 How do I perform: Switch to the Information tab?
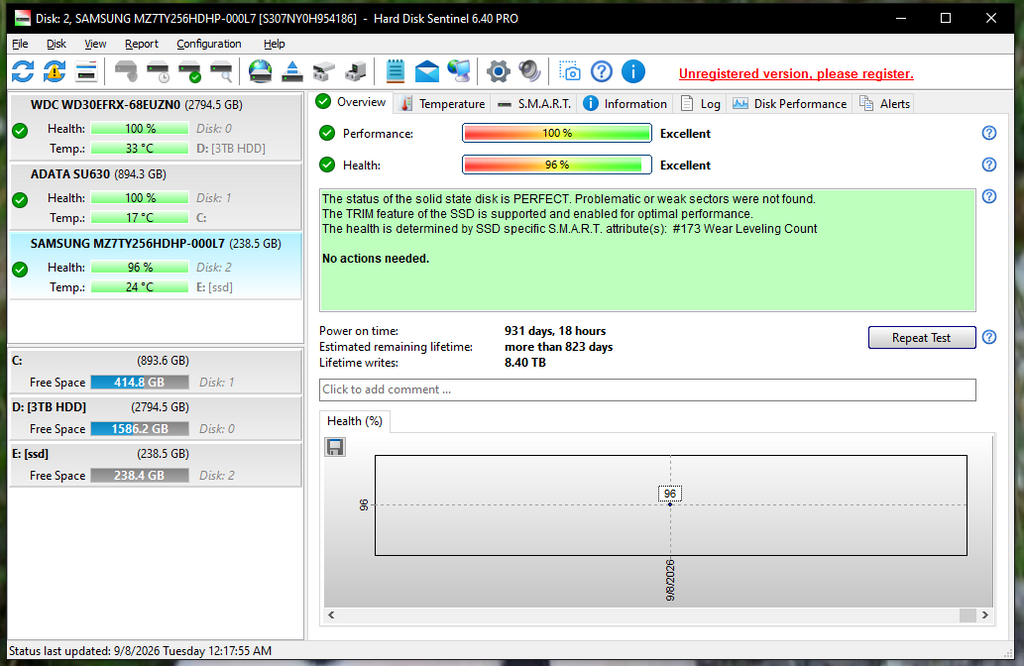pyautogui.click(x=625, y=104)
